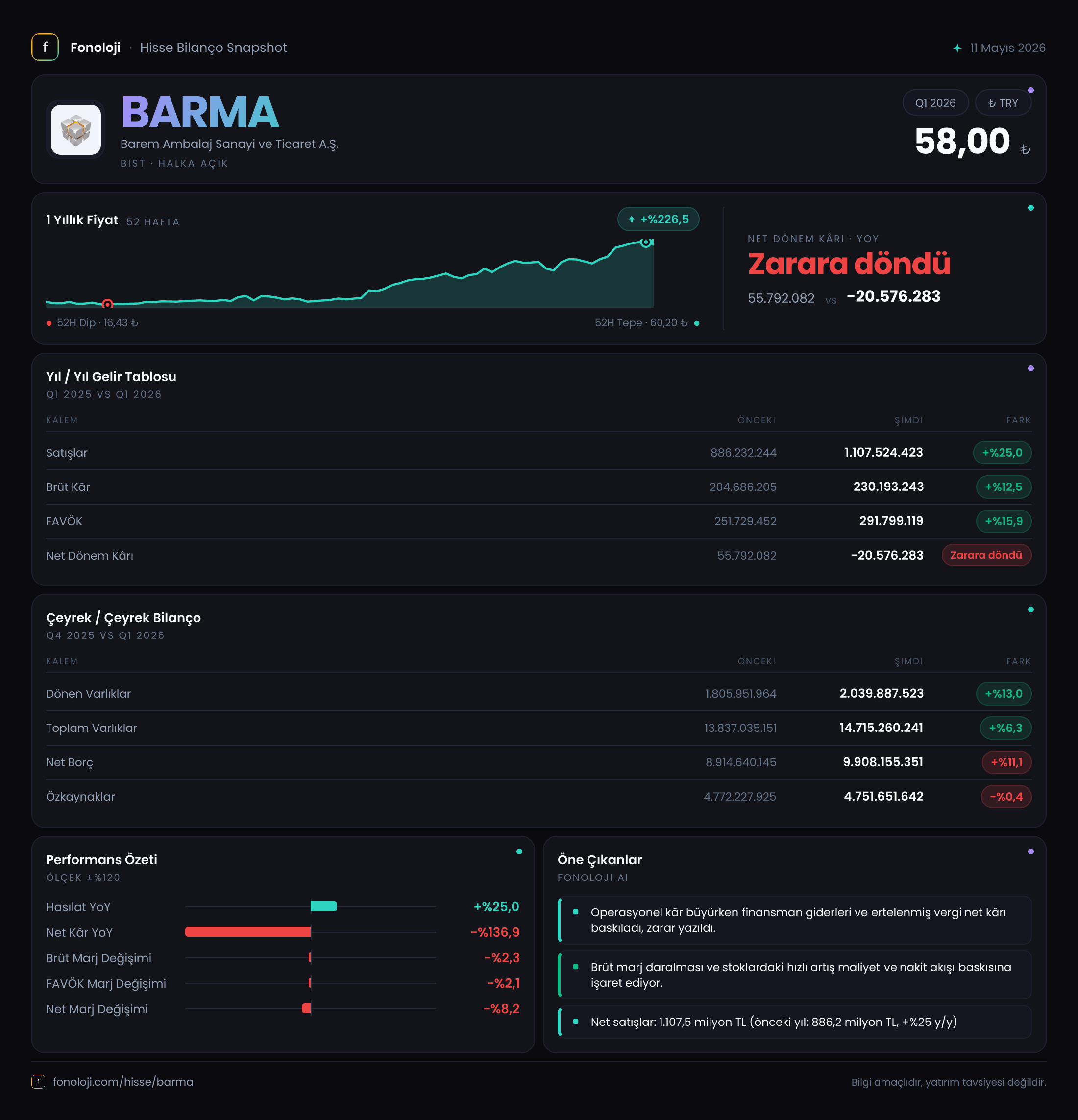1078x1120 pixels.
Task: Click the Fonoloji logo icon in the header
Action: point(45,48)
